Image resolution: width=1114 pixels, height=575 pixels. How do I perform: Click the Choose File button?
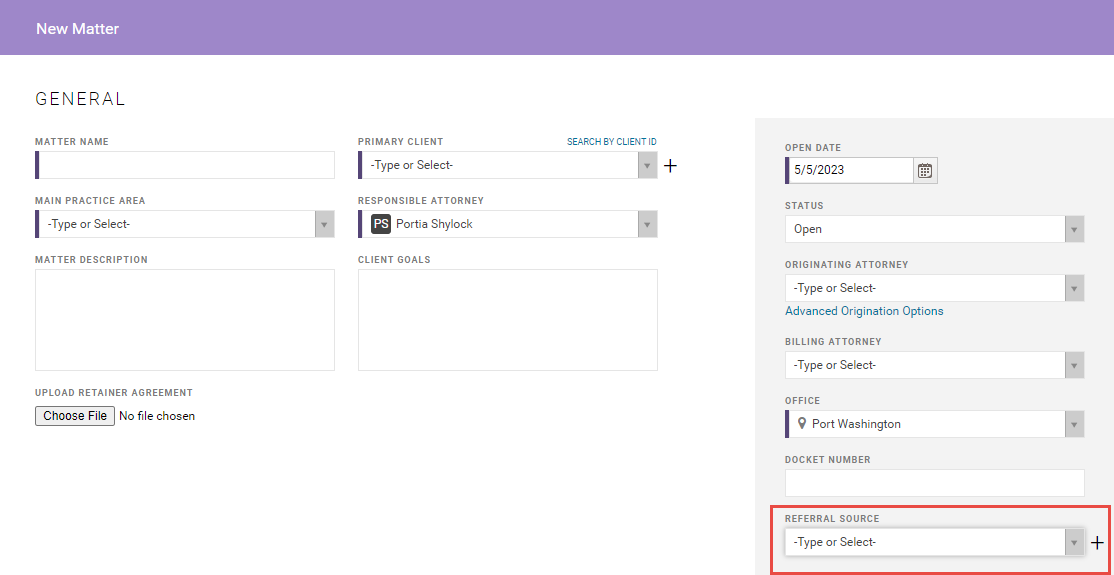(75, 416)
